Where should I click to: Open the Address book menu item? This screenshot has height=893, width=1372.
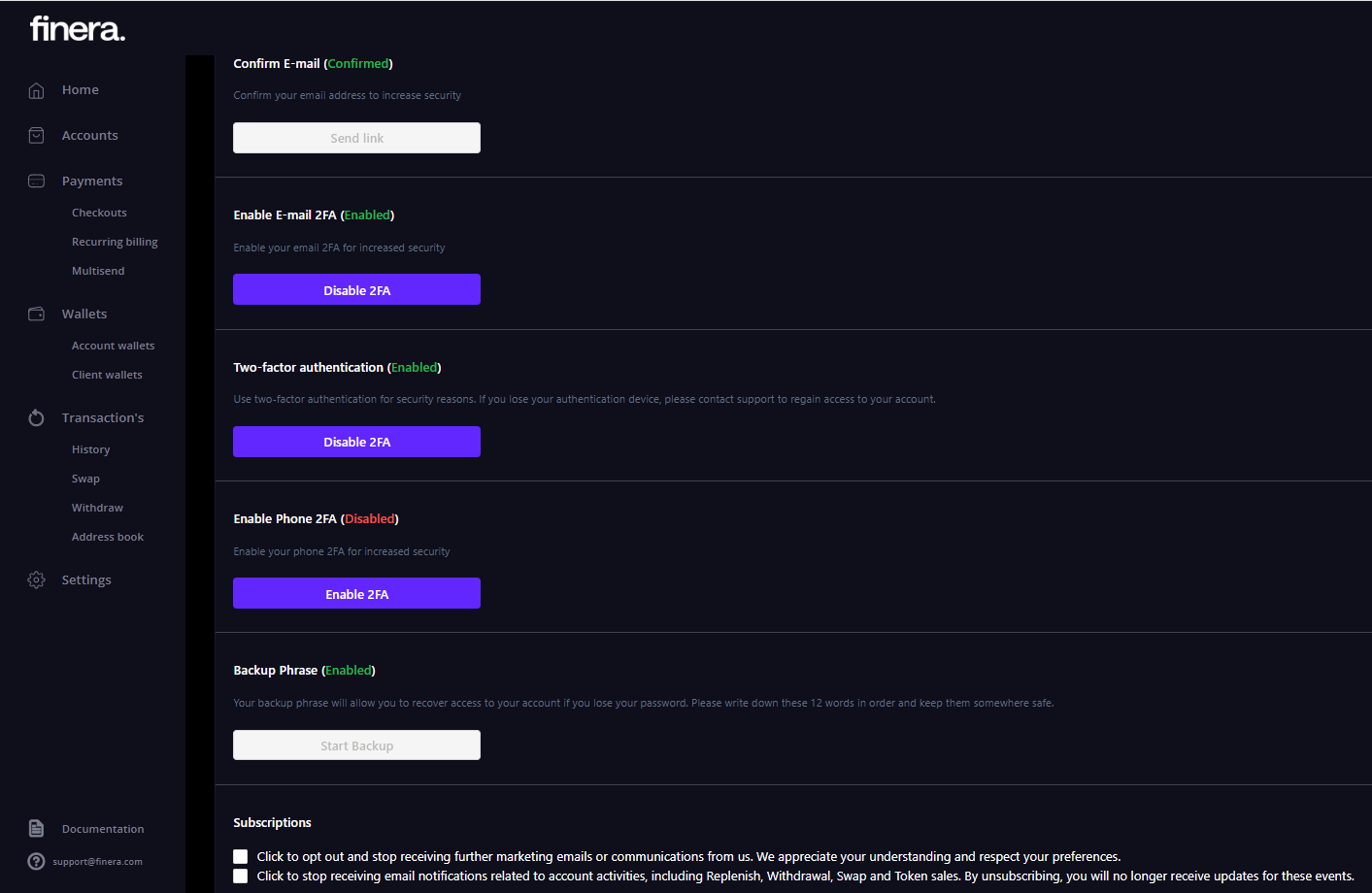pos(107,538)
